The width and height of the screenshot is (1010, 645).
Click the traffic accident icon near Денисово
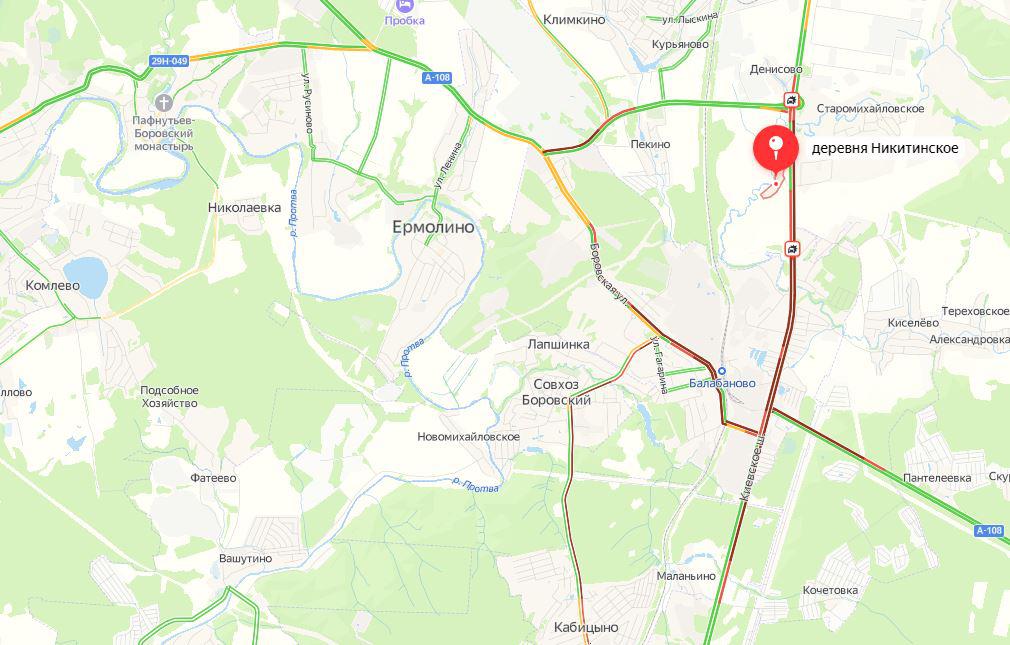coord(791,100)
